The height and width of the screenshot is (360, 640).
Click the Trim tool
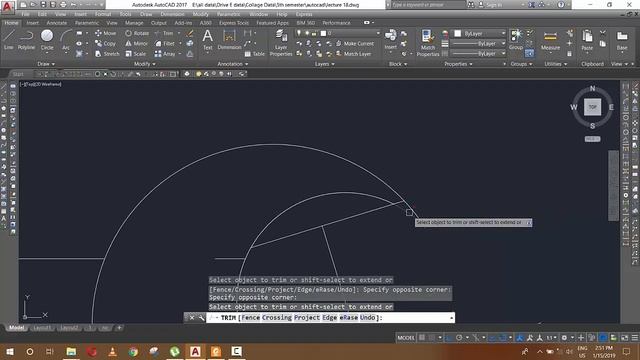click(x=164, y=33)
